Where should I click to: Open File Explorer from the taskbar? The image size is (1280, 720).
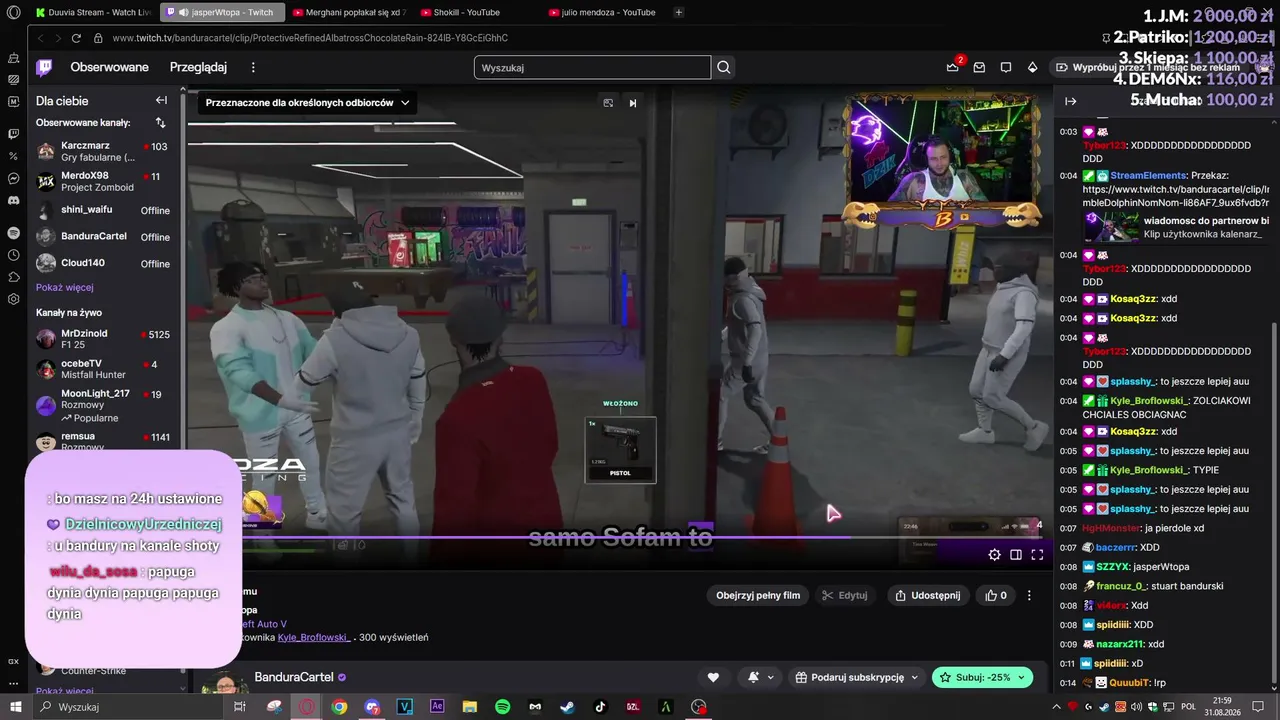(x=470, y=707)
